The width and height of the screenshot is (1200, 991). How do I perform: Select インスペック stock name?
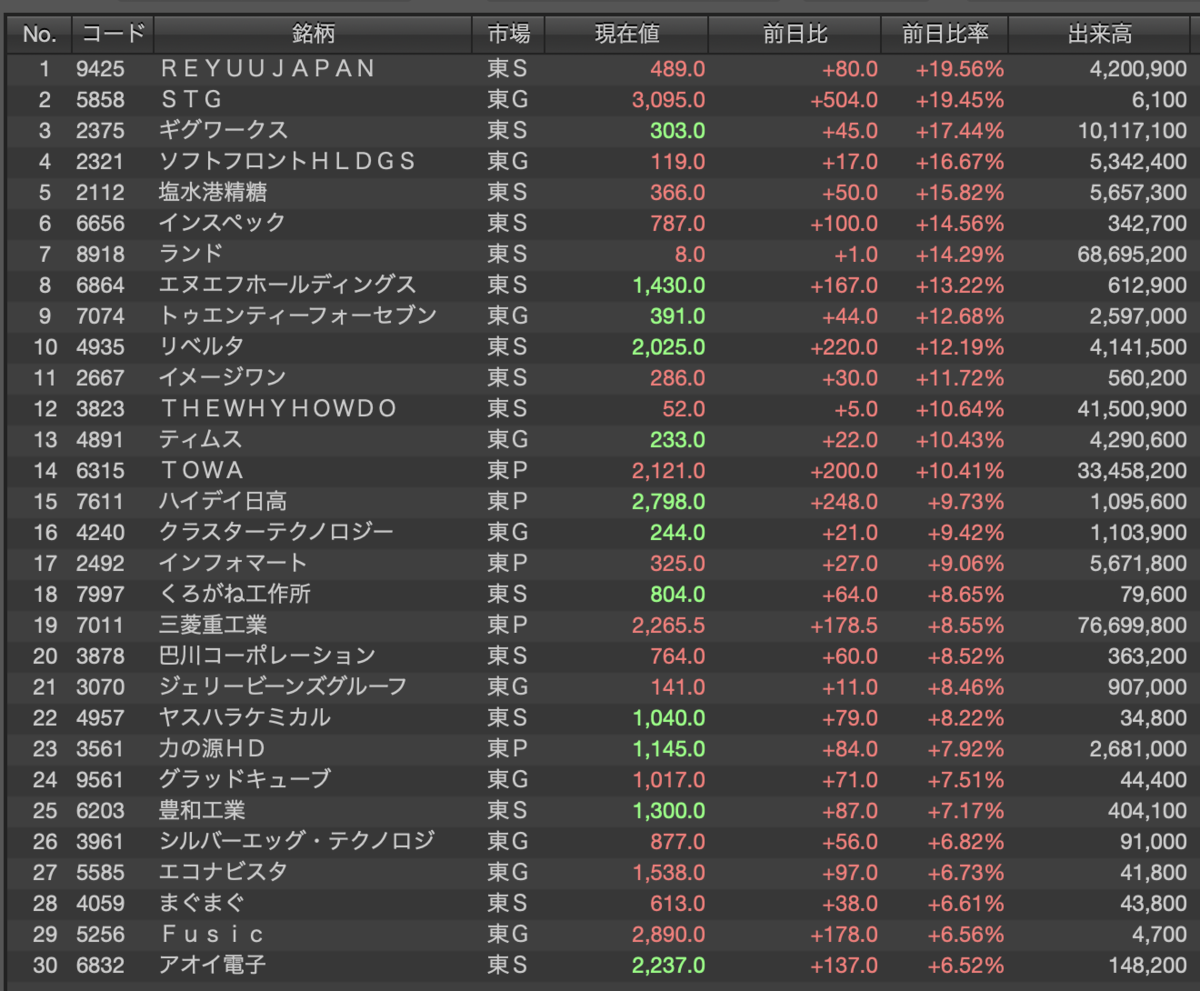coord(222,223)
